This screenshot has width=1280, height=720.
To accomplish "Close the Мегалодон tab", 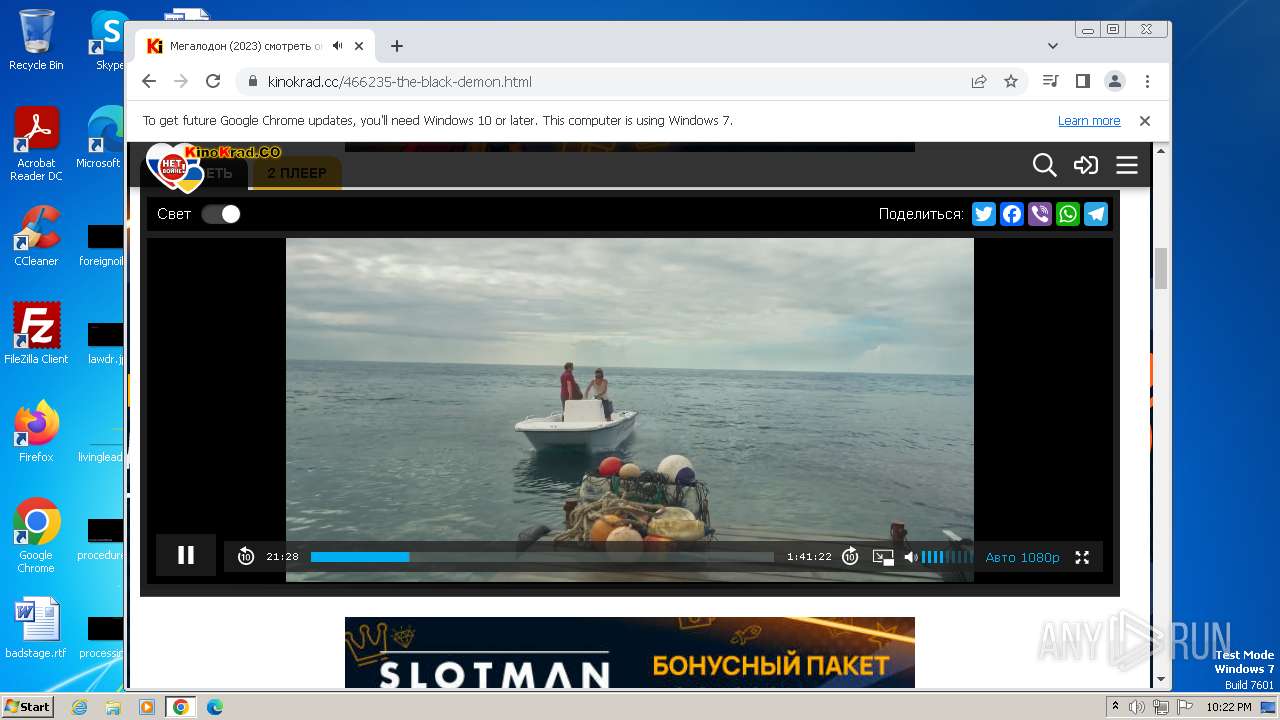I will pyautogui.click(x=359, y=46).
